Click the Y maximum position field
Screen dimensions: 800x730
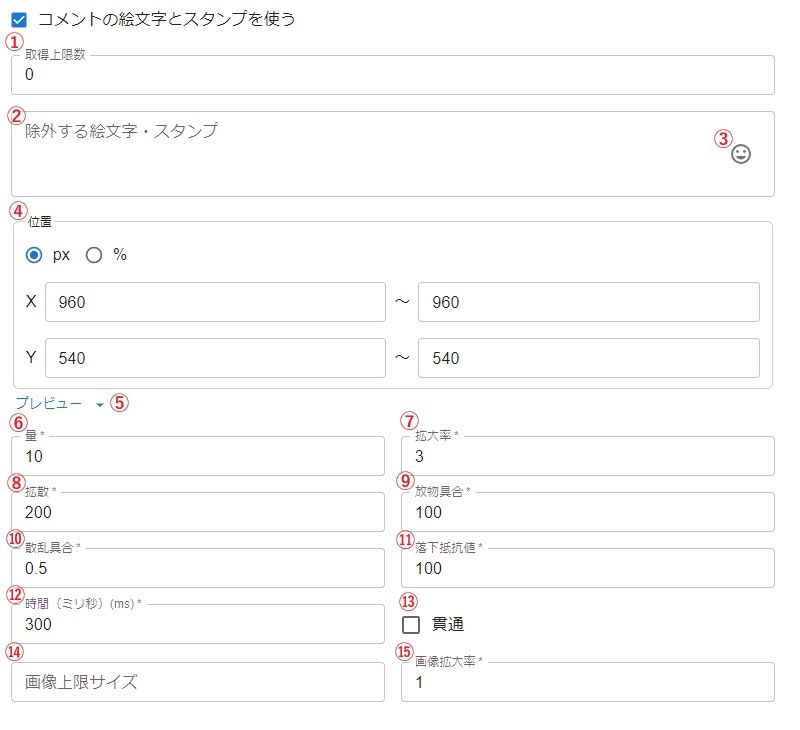(x=588, y=358)
